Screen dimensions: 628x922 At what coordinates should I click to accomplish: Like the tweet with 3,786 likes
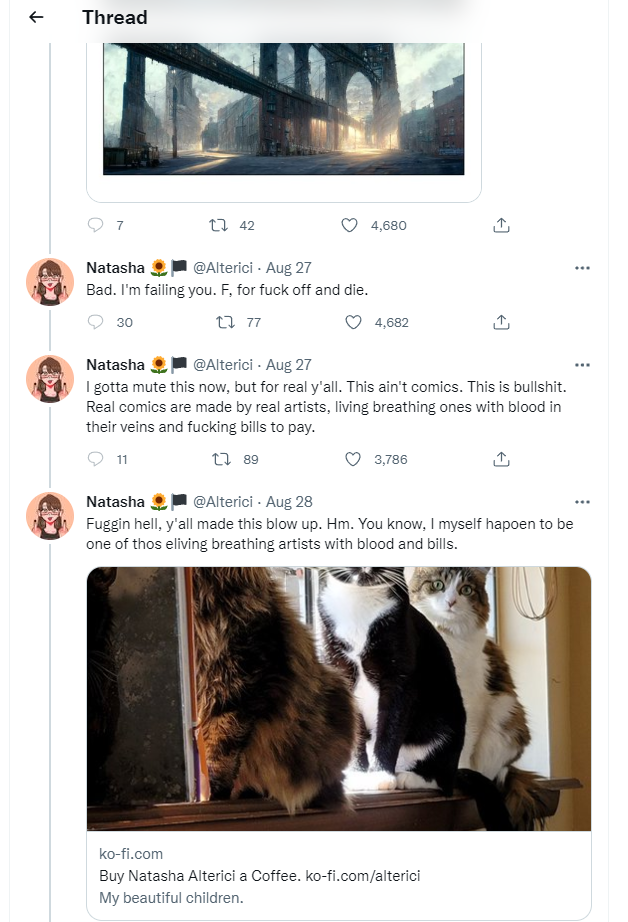point(353,459)
